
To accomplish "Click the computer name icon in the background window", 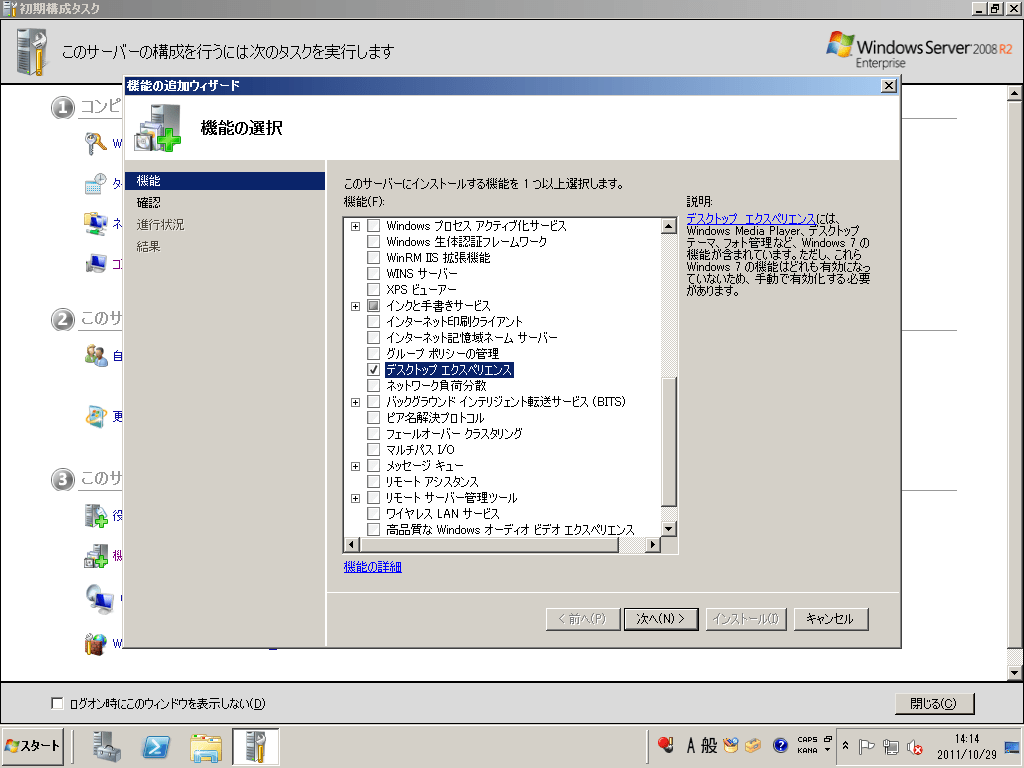I will 95,263.
